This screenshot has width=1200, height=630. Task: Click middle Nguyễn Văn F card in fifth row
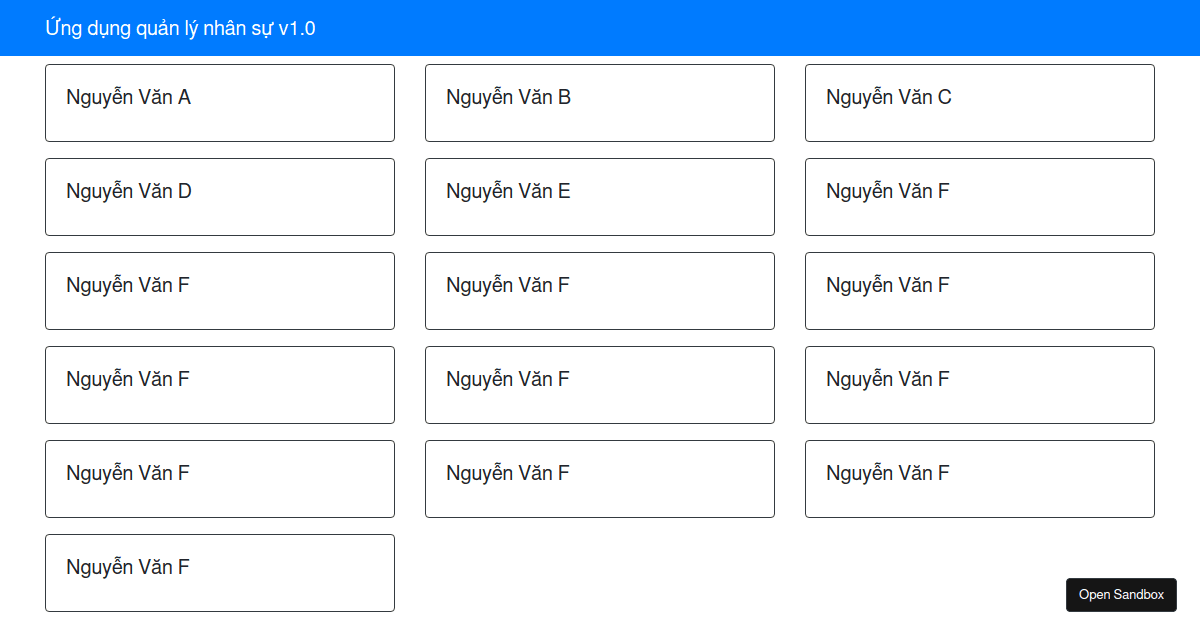coord(600,479)
